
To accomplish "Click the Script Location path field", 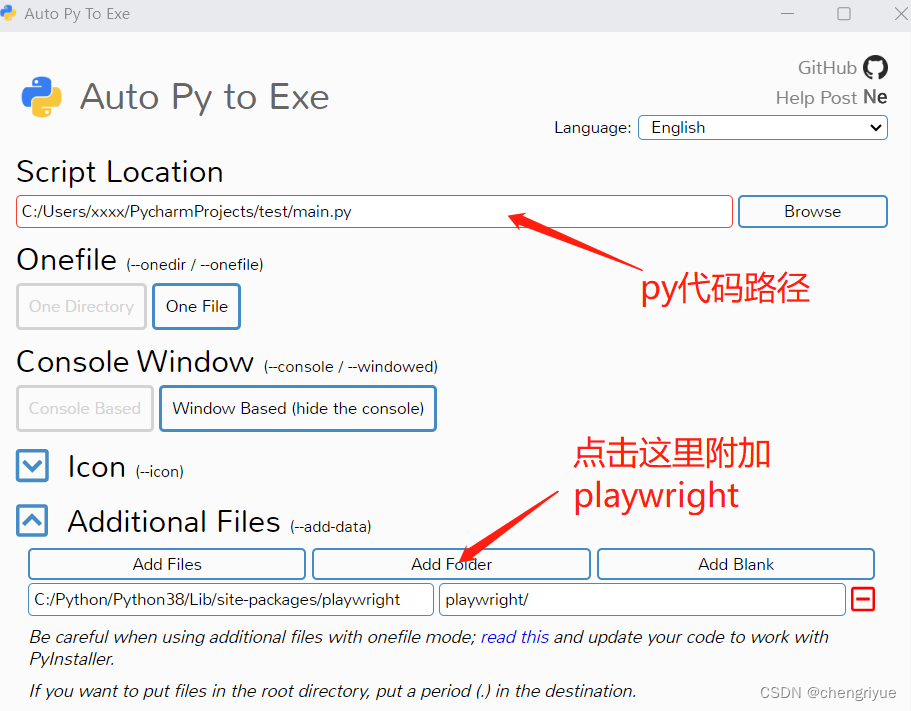I will (374, 211).
